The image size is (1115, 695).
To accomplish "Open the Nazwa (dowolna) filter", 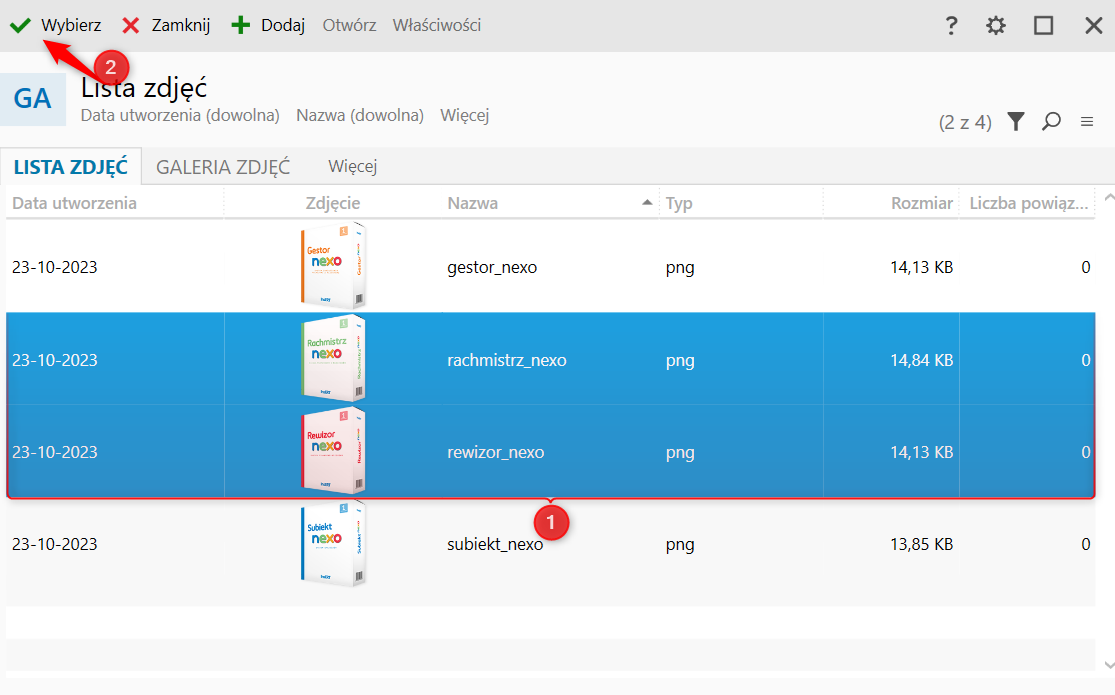I will click(x=360, y=115).
